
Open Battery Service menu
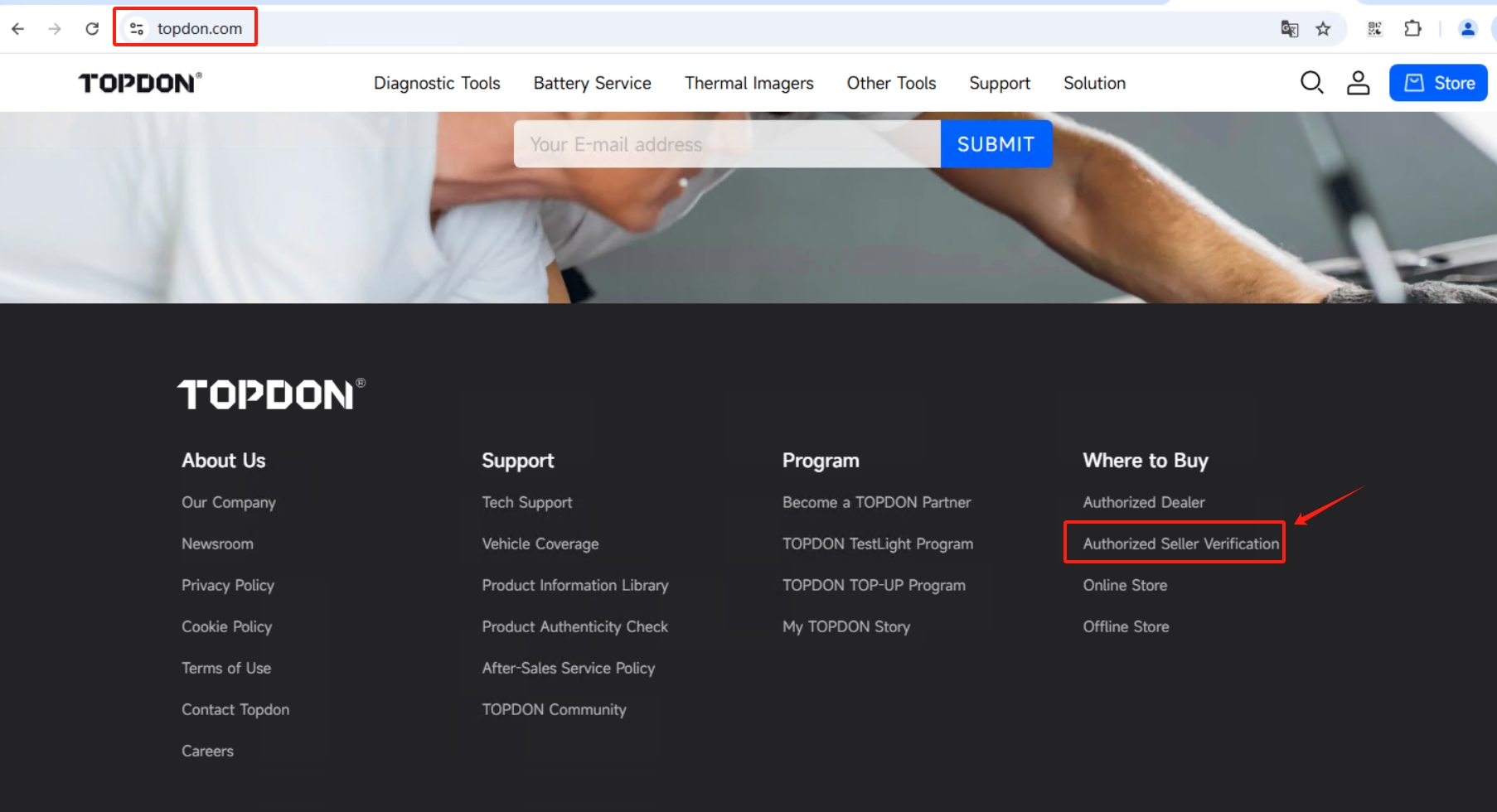(x=592, y=83)
